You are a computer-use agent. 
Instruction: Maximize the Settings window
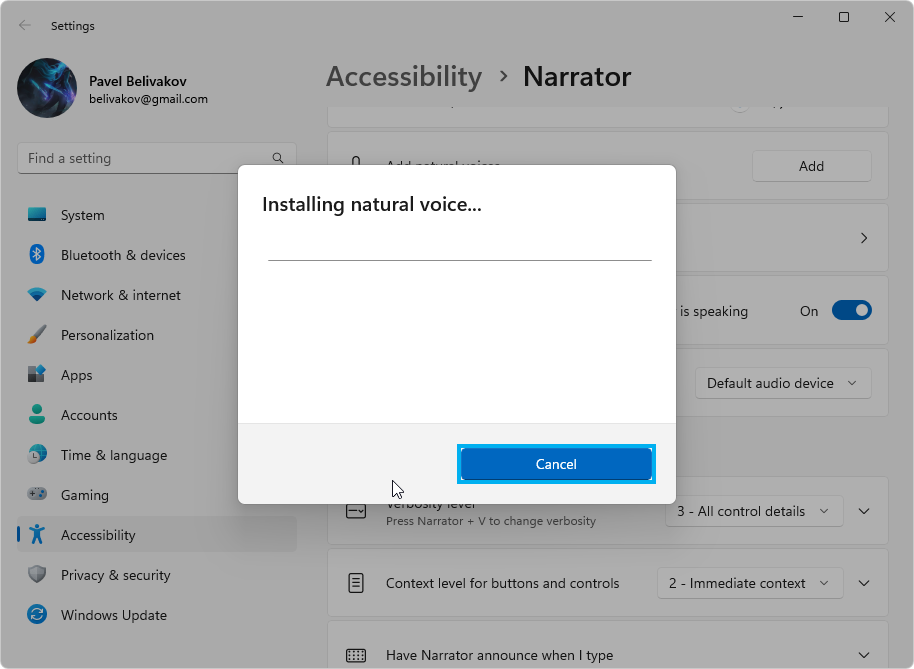843,17
